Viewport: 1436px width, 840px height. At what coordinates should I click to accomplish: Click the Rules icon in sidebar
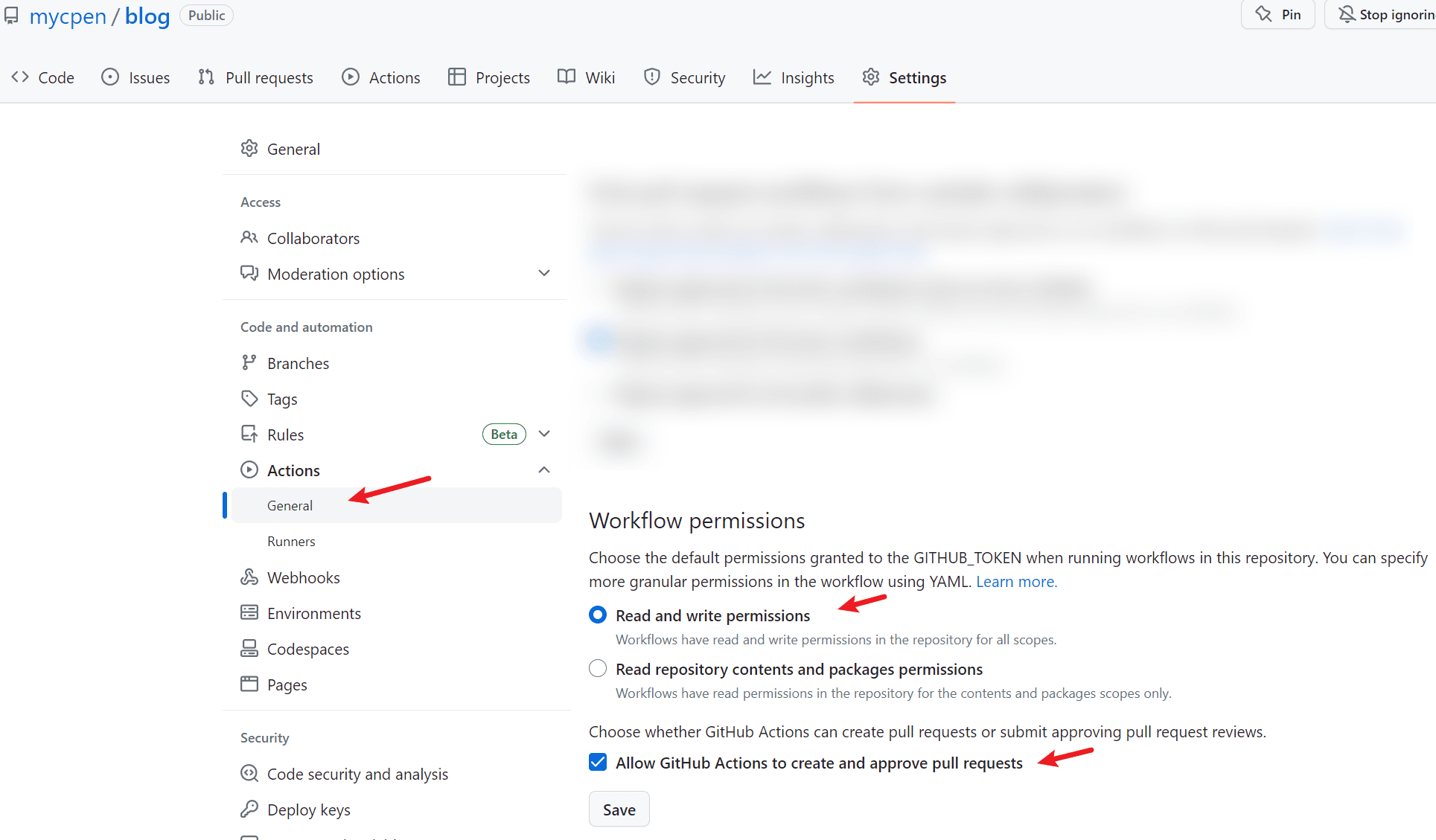click(249, 434)
